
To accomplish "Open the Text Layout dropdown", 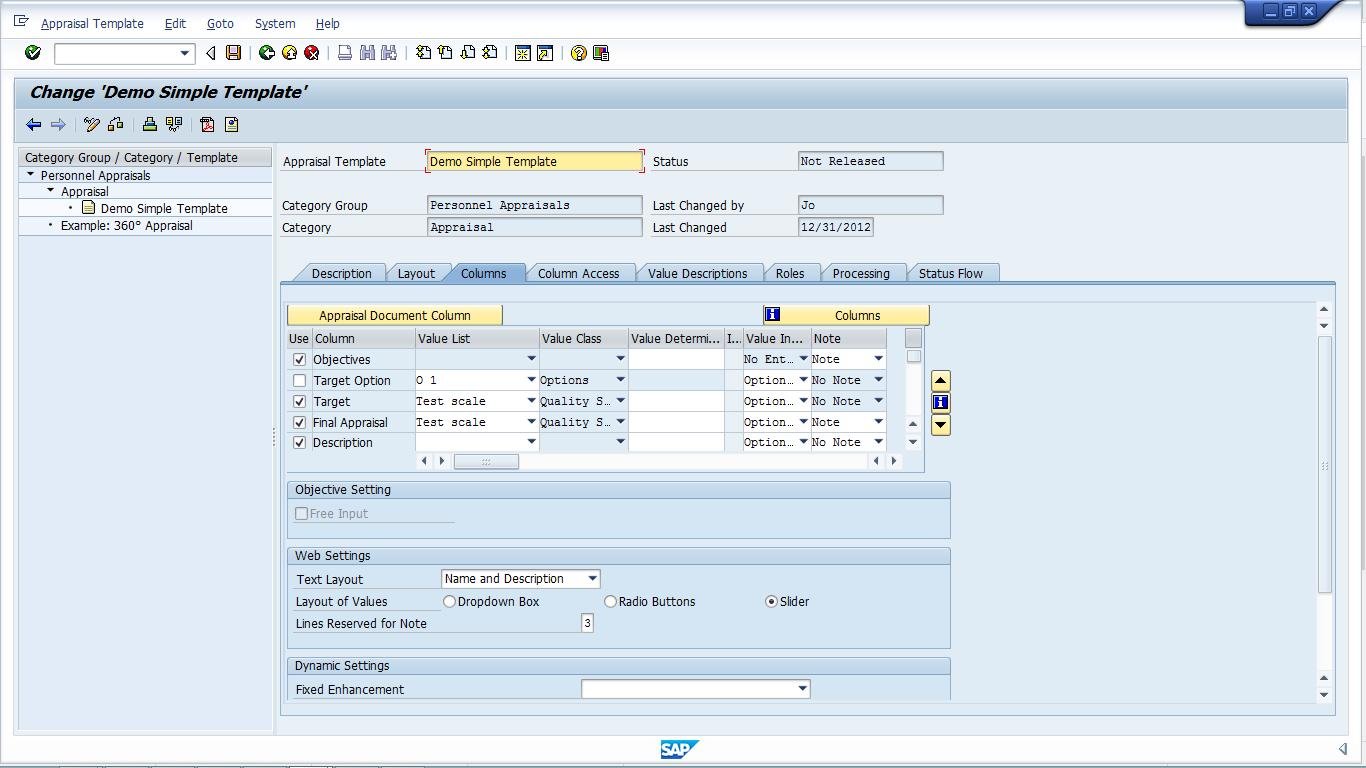I will point(592,579).
